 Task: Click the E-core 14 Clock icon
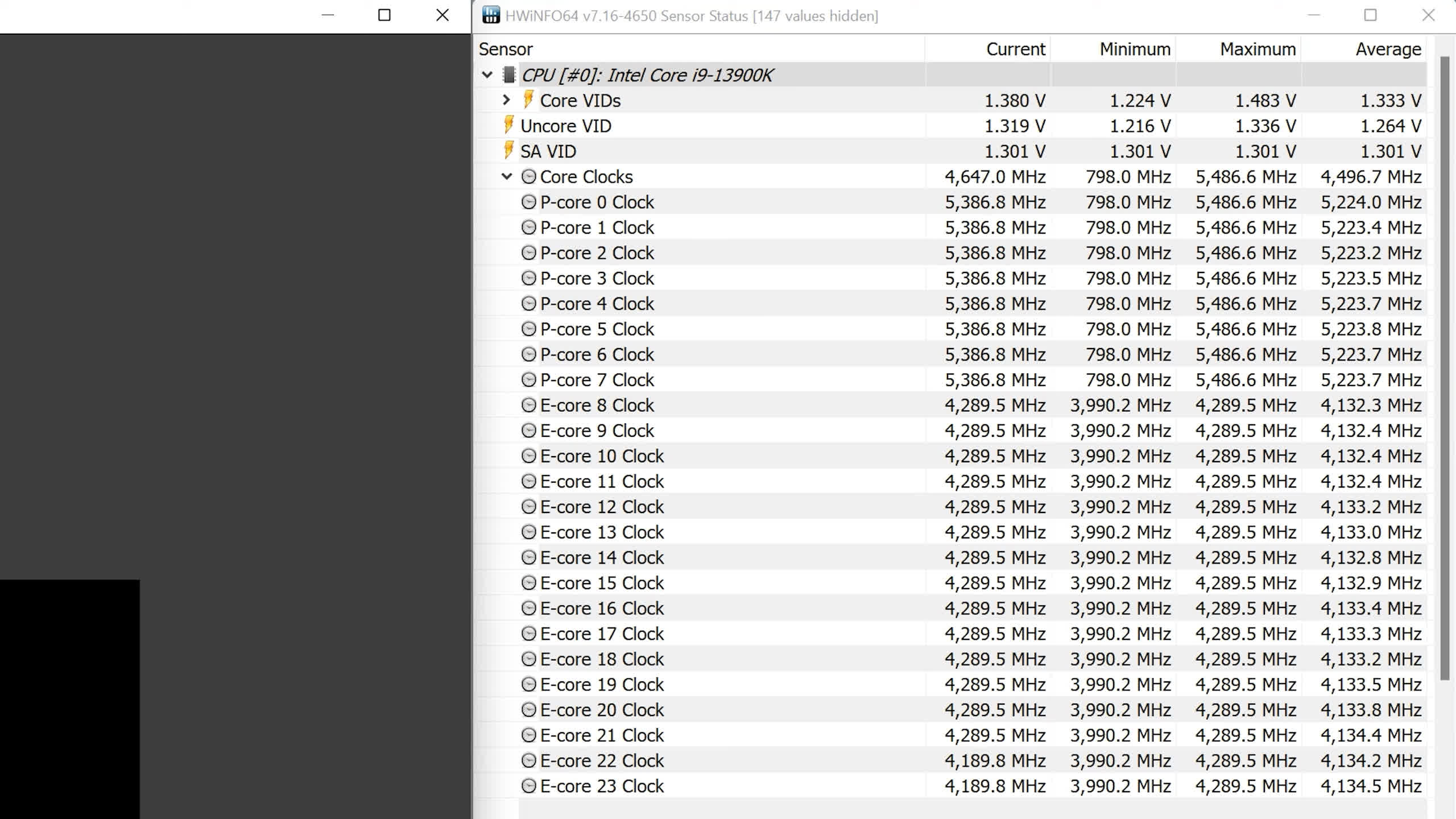click(x=529, y=557)
